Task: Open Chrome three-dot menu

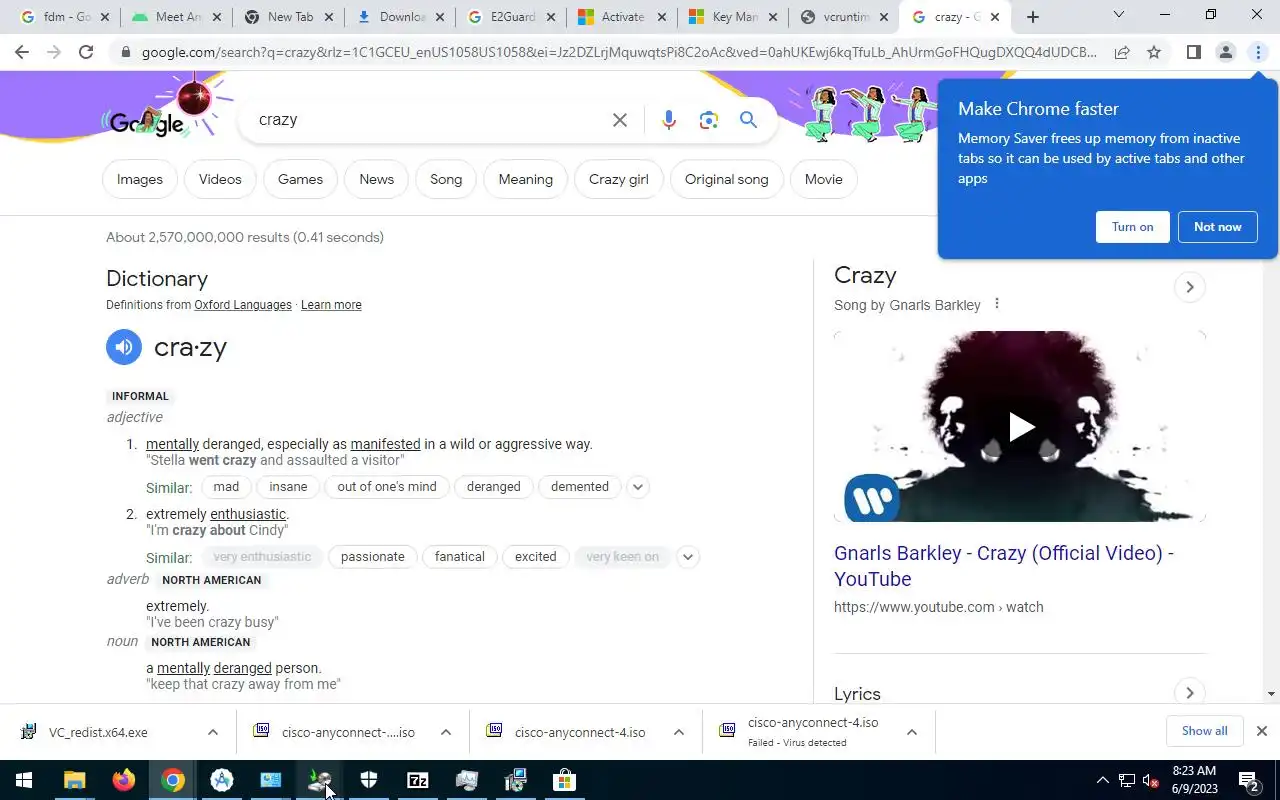Action: (1258, 52)
